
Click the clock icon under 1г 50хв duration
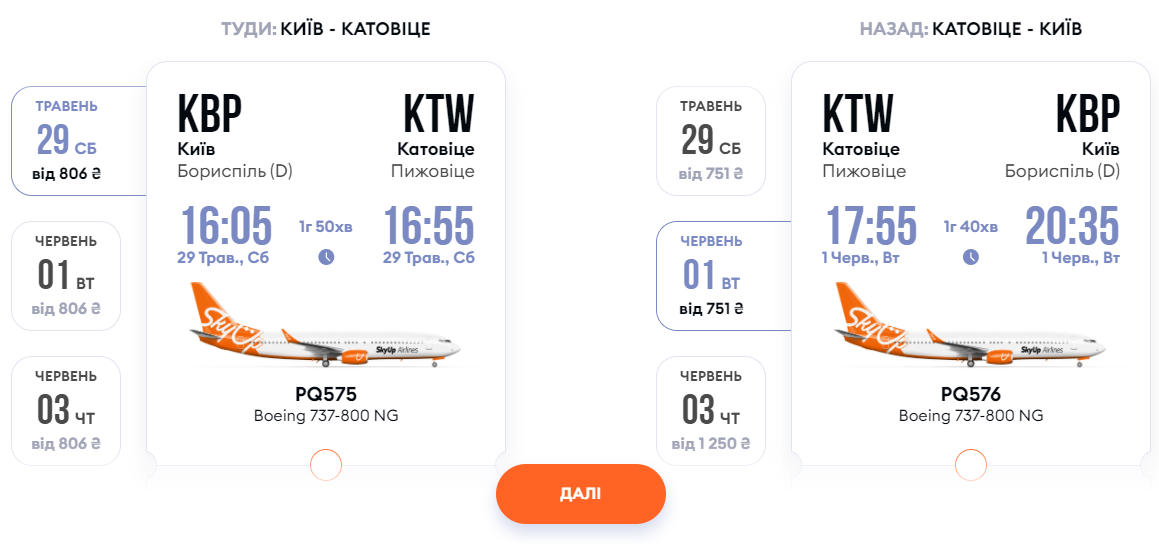(326, 256)
